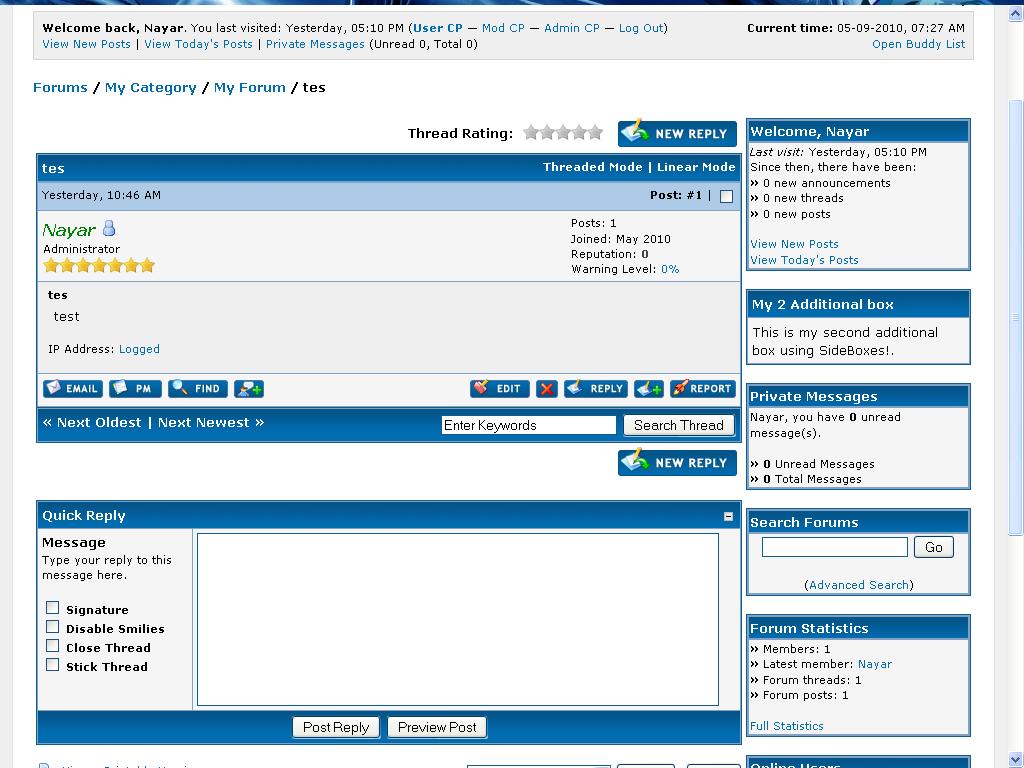Click the Edit post button
This screenshot has width=1024, height=768.
point(500,389)
